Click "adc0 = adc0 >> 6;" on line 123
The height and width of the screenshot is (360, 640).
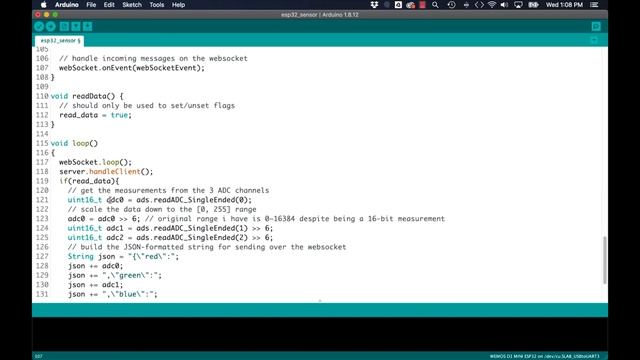tap(104, 219)
